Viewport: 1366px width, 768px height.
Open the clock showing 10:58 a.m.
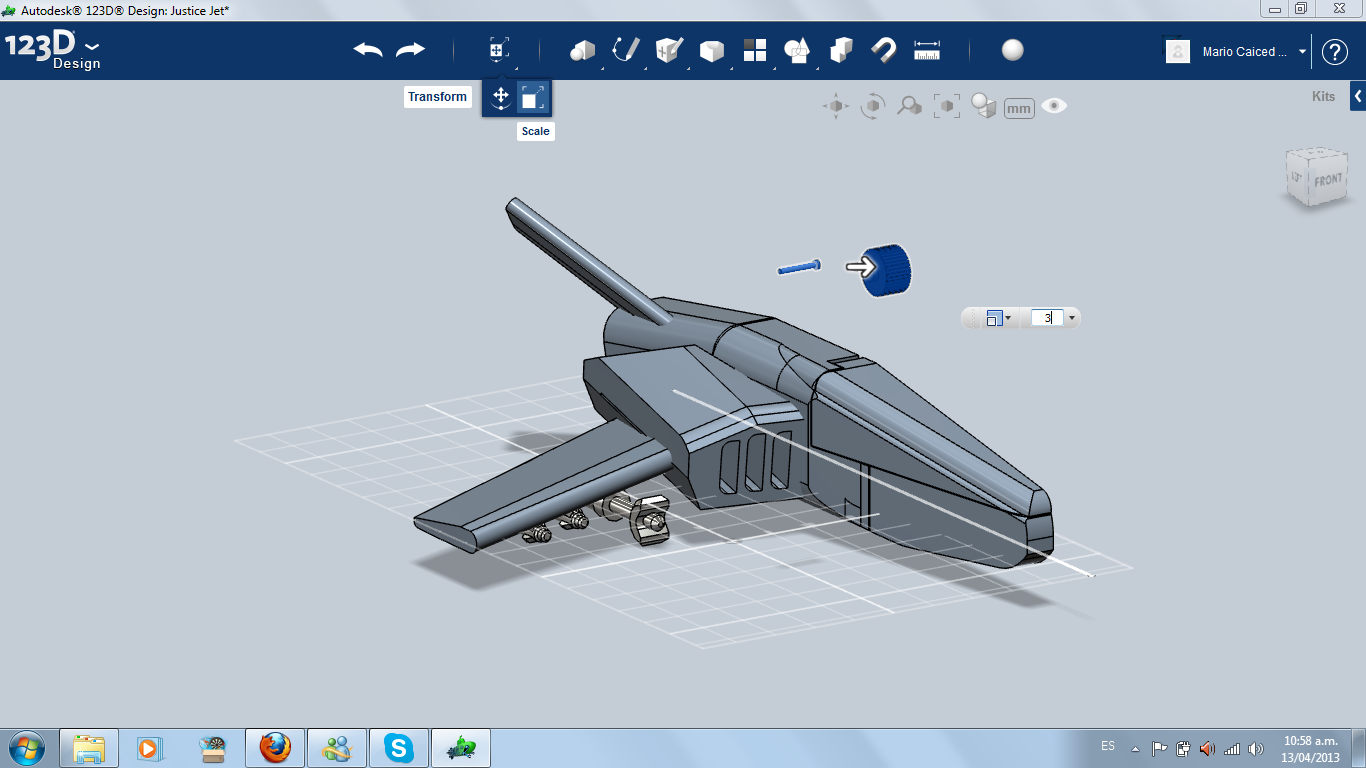[x=1310, y=748]
